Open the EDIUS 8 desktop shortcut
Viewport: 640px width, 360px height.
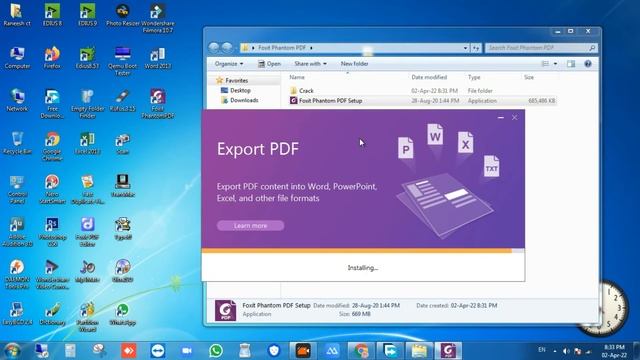pos(52,15)
